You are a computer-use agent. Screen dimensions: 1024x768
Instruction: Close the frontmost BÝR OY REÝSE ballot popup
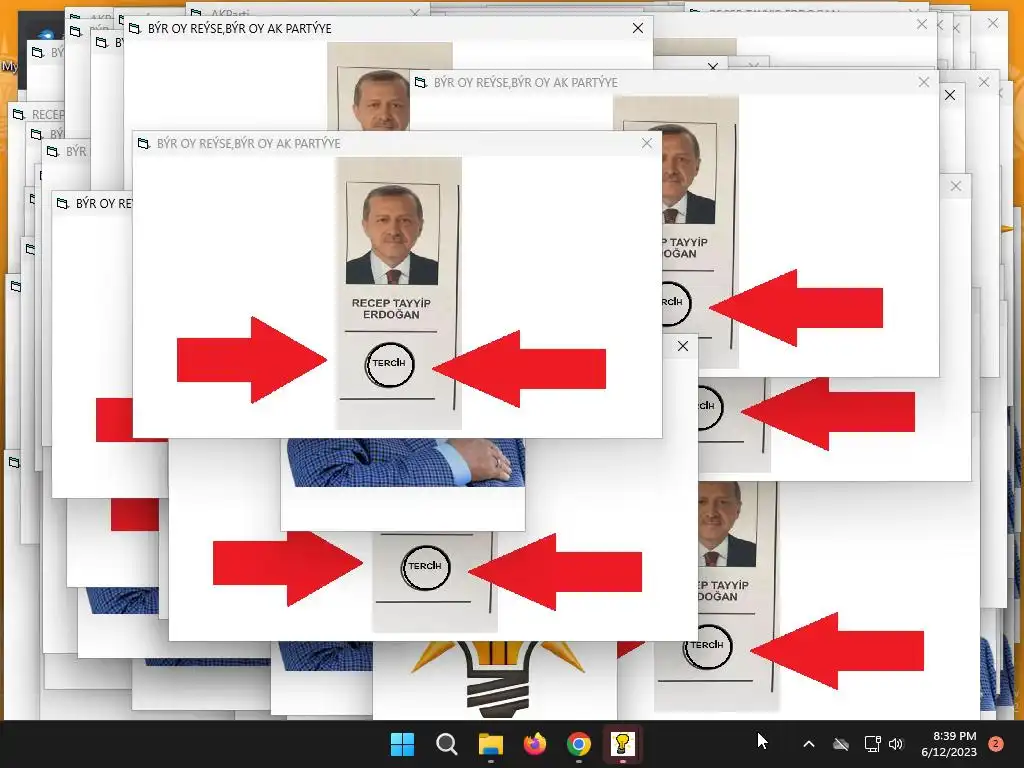[x=647, y=143]
